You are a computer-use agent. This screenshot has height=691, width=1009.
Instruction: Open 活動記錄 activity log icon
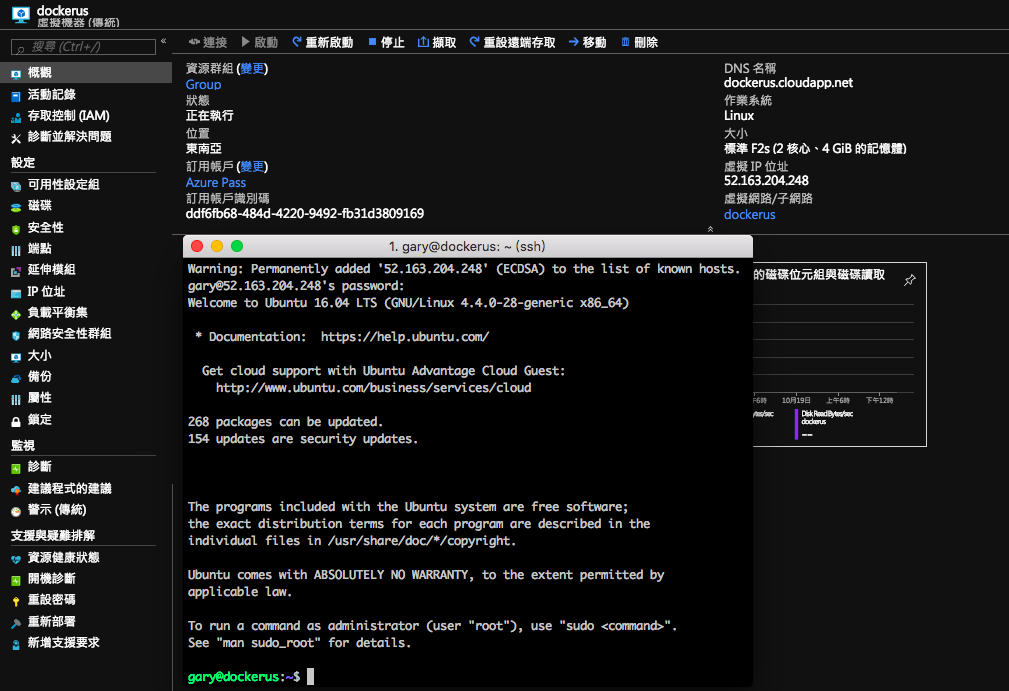16,96
